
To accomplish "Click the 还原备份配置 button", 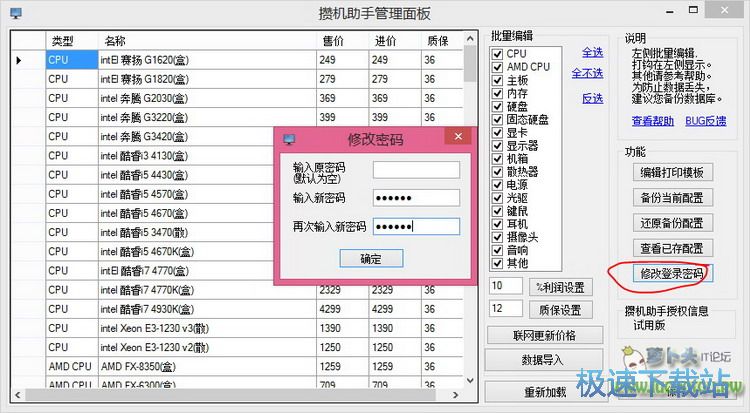I will coord(673,223).
